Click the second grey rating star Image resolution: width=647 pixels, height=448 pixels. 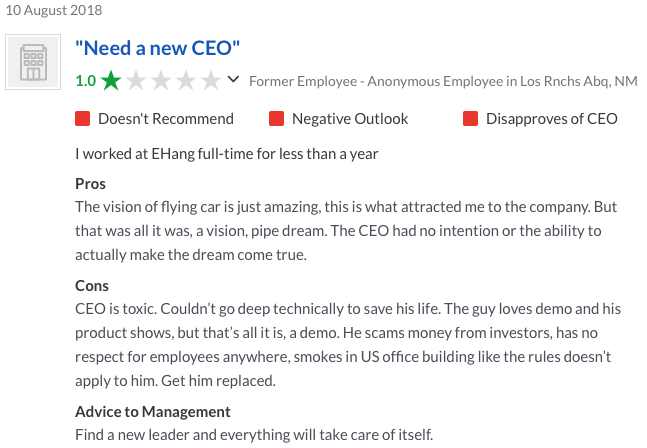pos(136,80)
